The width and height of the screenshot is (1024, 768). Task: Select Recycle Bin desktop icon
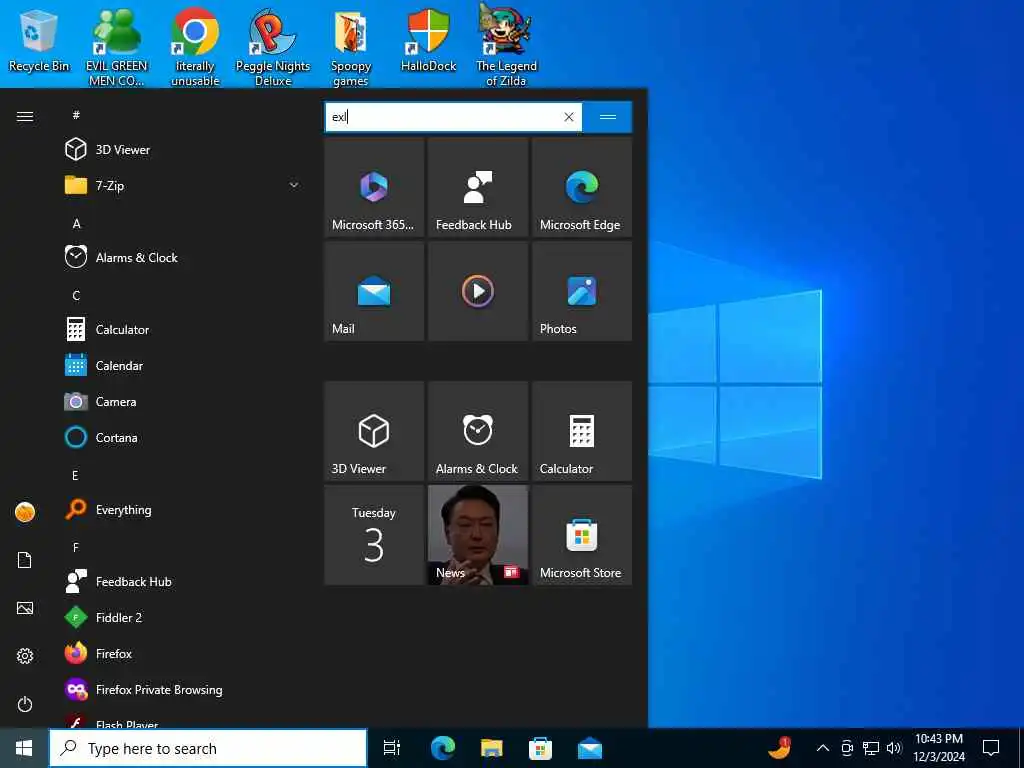pos(39,40)
